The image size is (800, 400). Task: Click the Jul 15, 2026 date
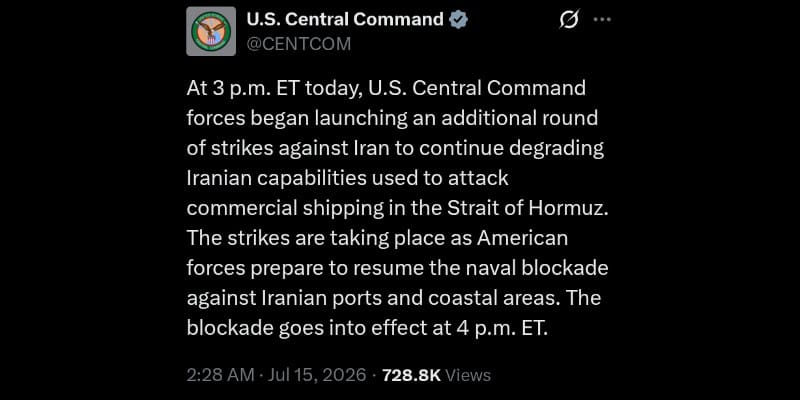click(x=316, y=375)
